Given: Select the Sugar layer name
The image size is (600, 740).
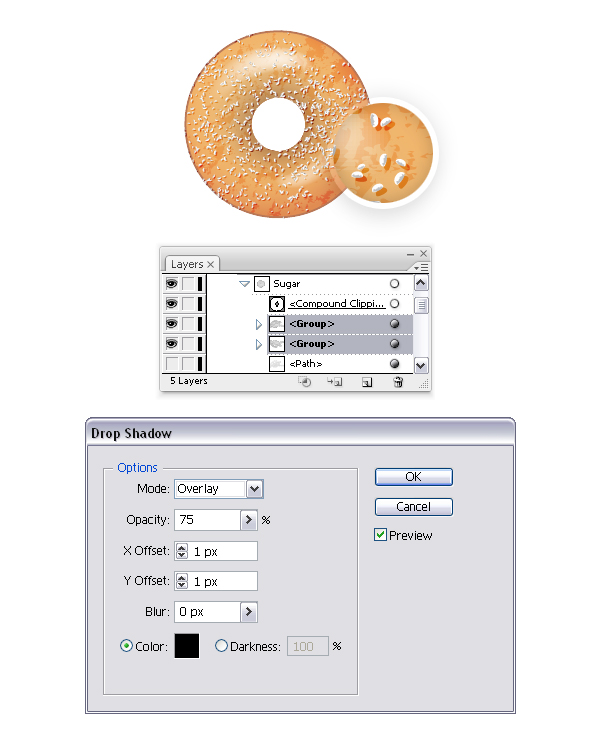Looking at the screenshot, I should click(x=287, y=284).
